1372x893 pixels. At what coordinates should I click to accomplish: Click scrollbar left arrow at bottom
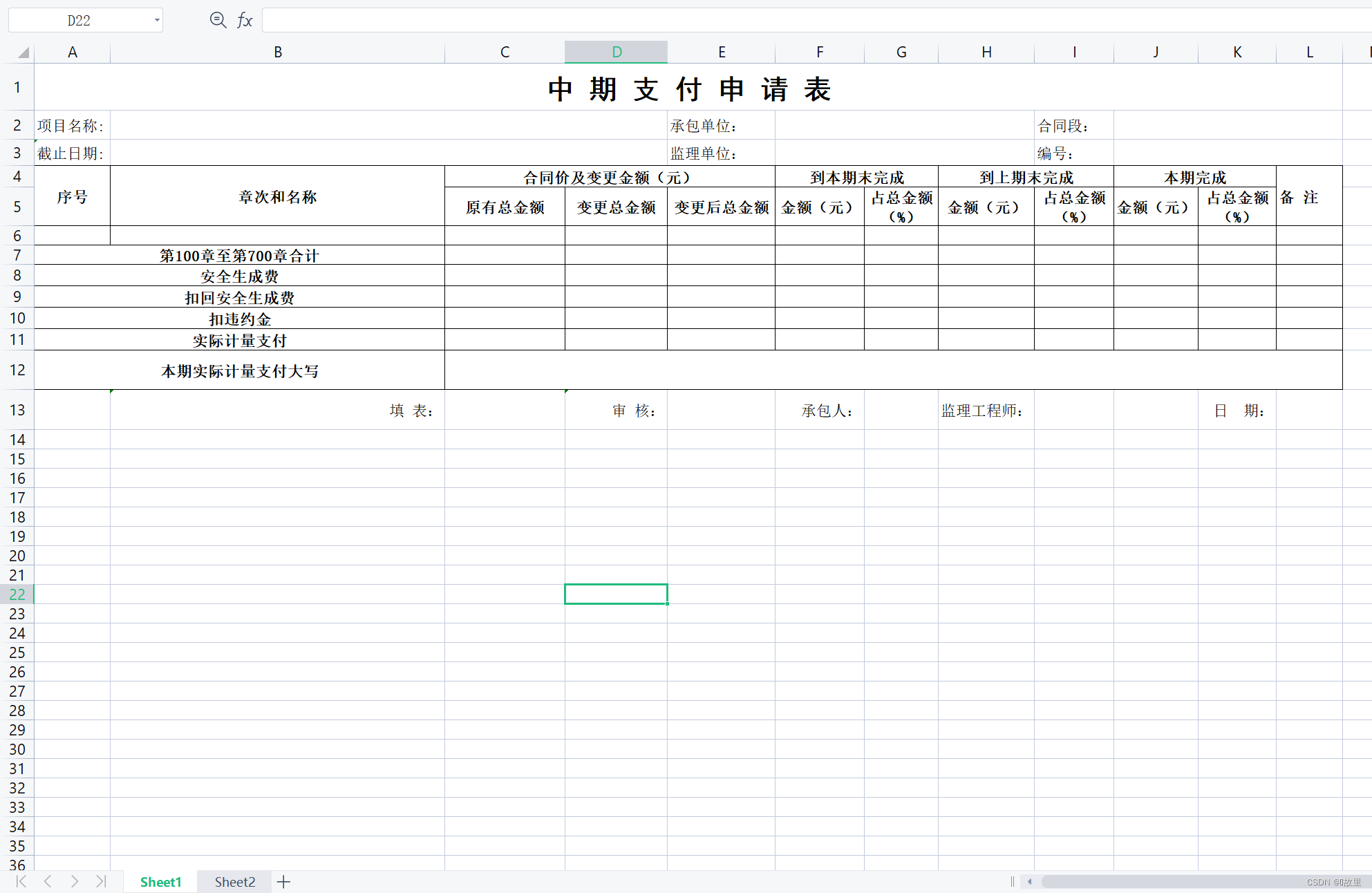coord(1029,881)
